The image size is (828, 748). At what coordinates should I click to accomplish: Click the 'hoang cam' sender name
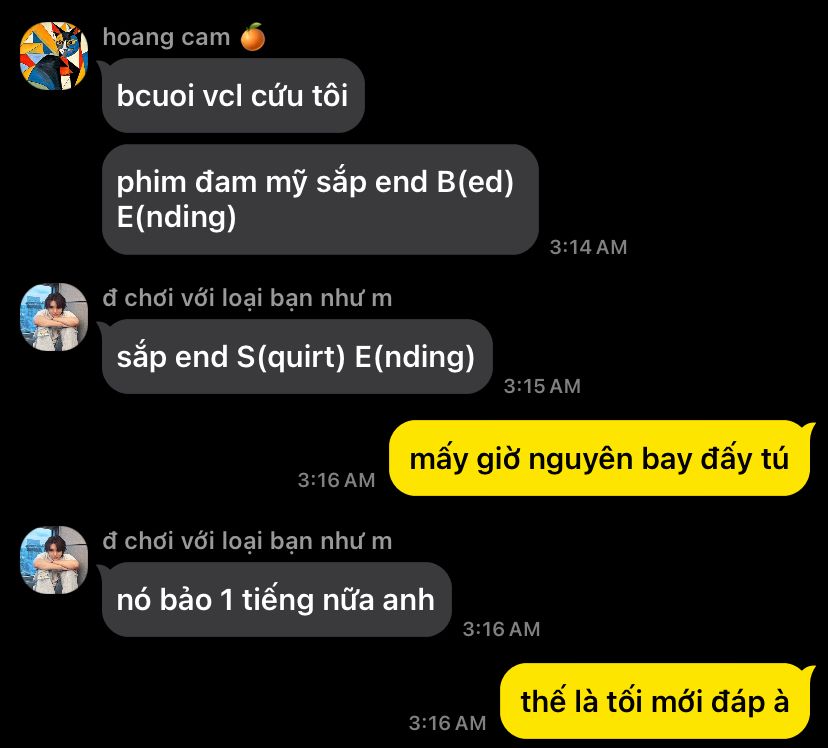166,37
